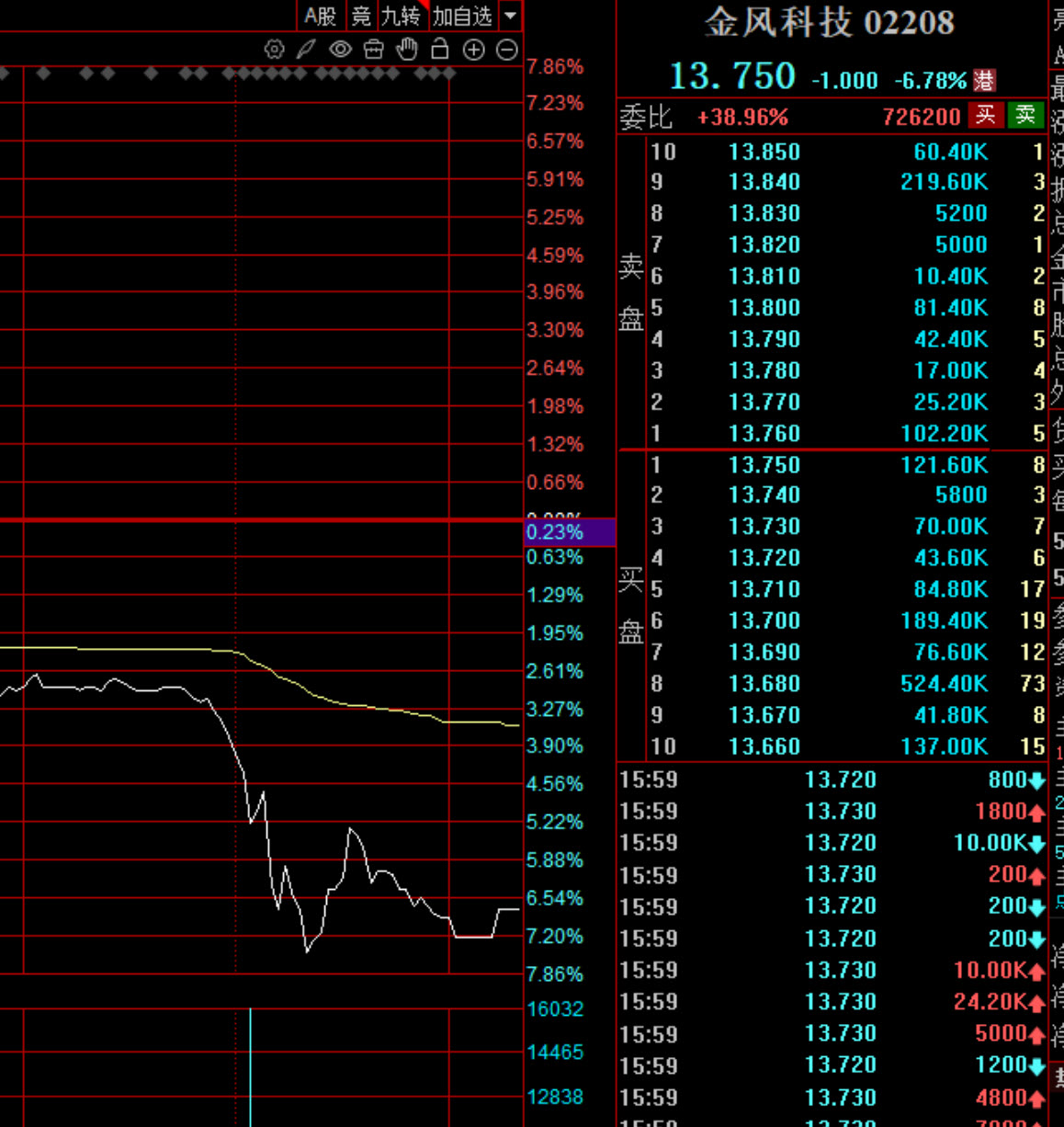The image size is (1064, 1127).
Task: Click the volume axis value 16032
Action: coord(555,1009)
